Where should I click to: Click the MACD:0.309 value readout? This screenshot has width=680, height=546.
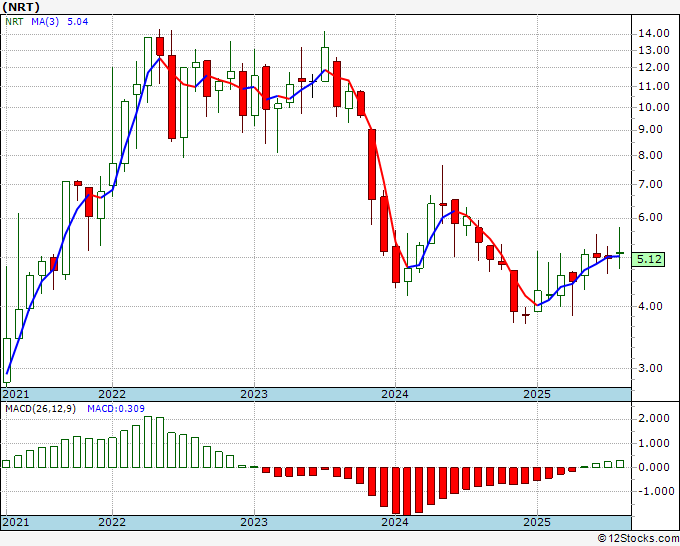pyautogui.click(x=116, y=409)
